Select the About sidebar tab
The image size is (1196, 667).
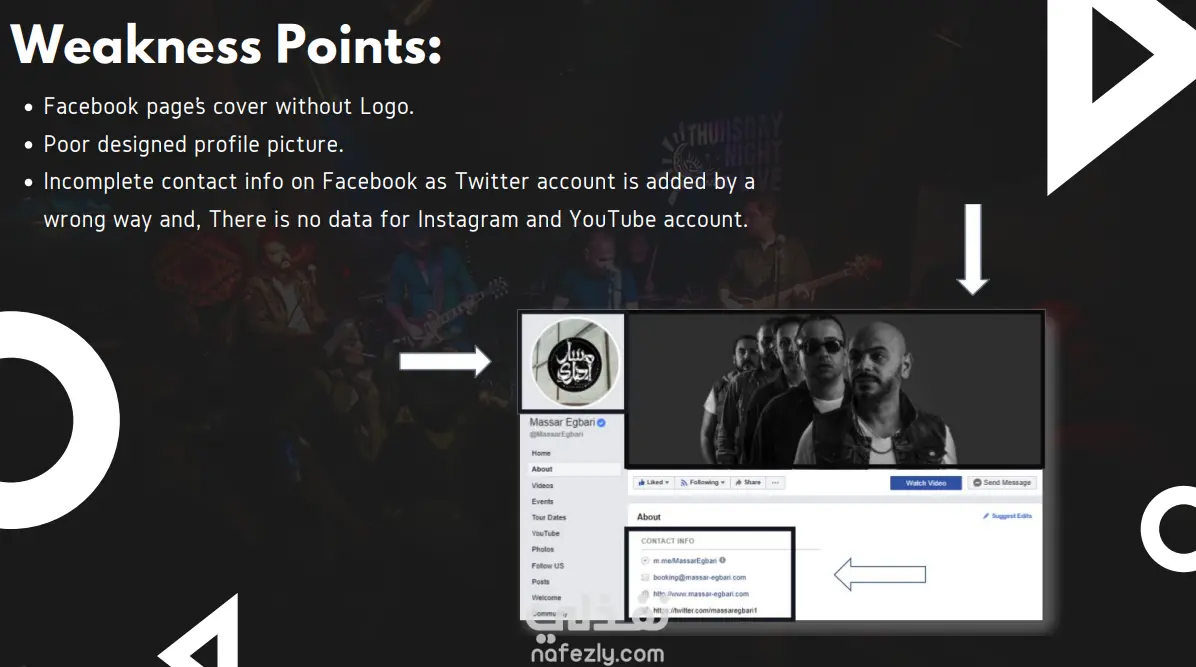(542, 469)
